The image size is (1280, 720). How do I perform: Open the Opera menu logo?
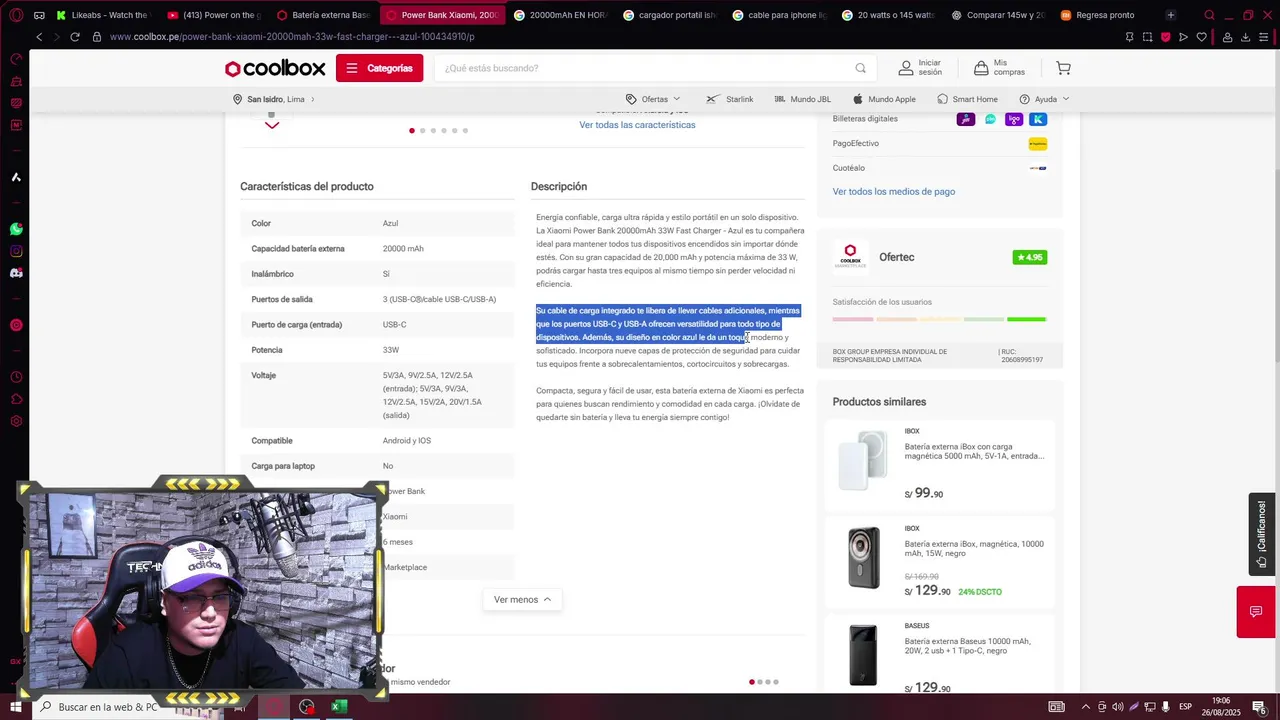click(16, 15)
